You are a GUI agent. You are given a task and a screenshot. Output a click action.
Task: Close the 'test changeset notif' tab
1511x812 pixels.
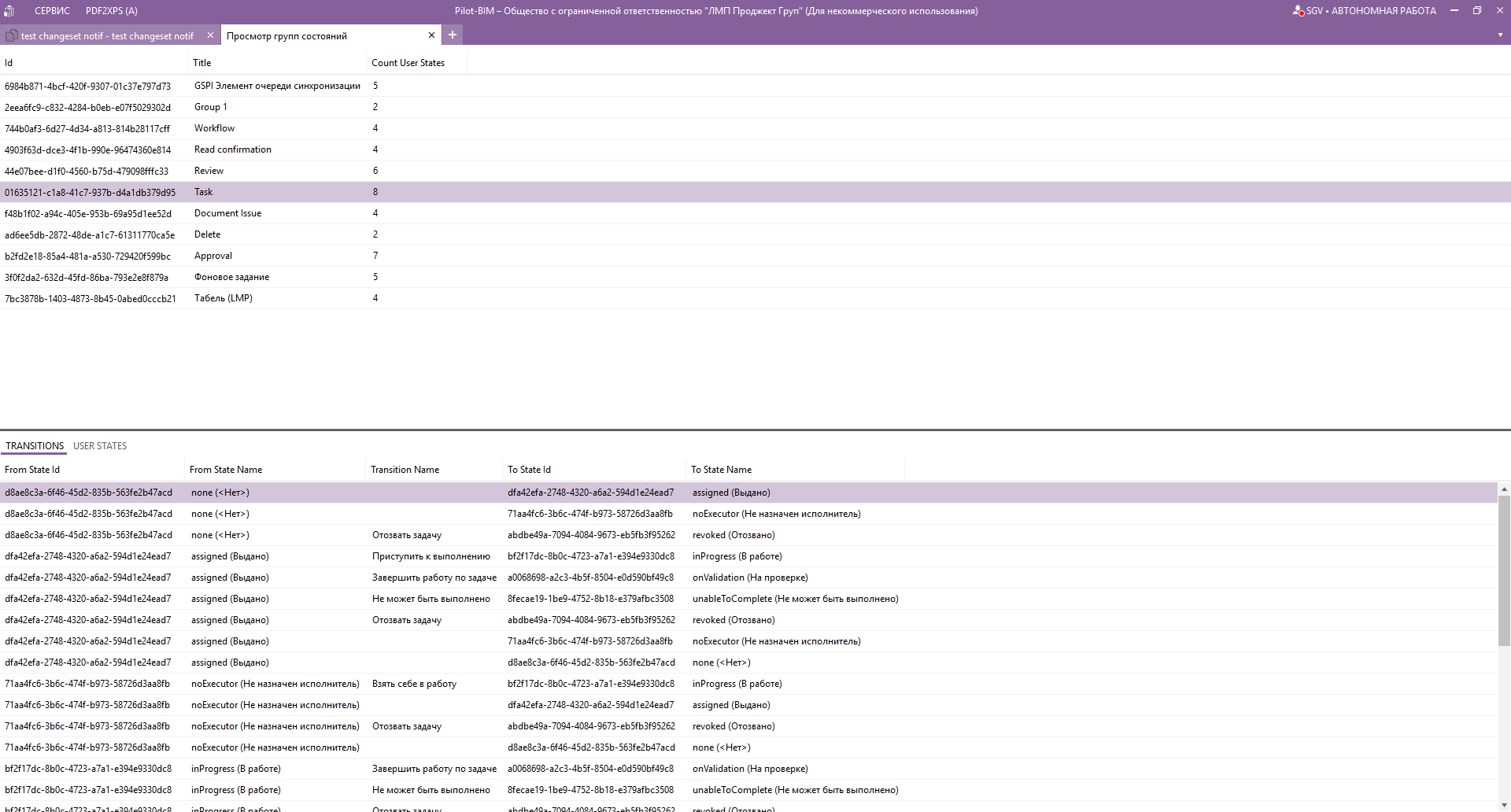tap(210, 35)
